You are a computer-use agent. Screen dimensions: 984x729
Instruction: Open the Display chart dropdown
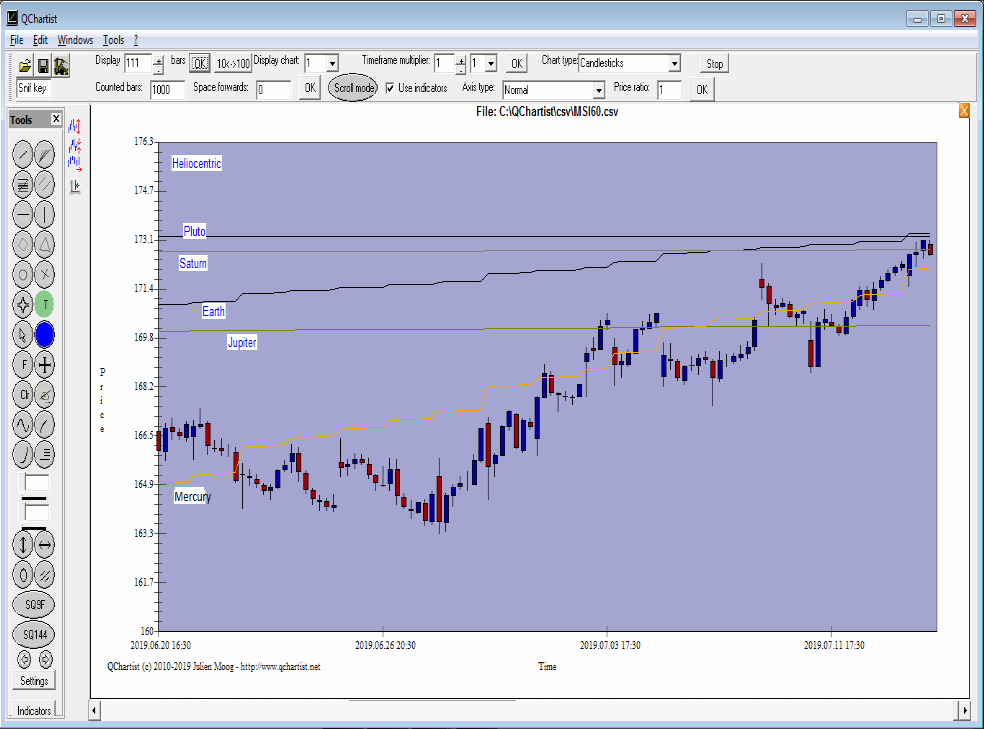(332, 64)
